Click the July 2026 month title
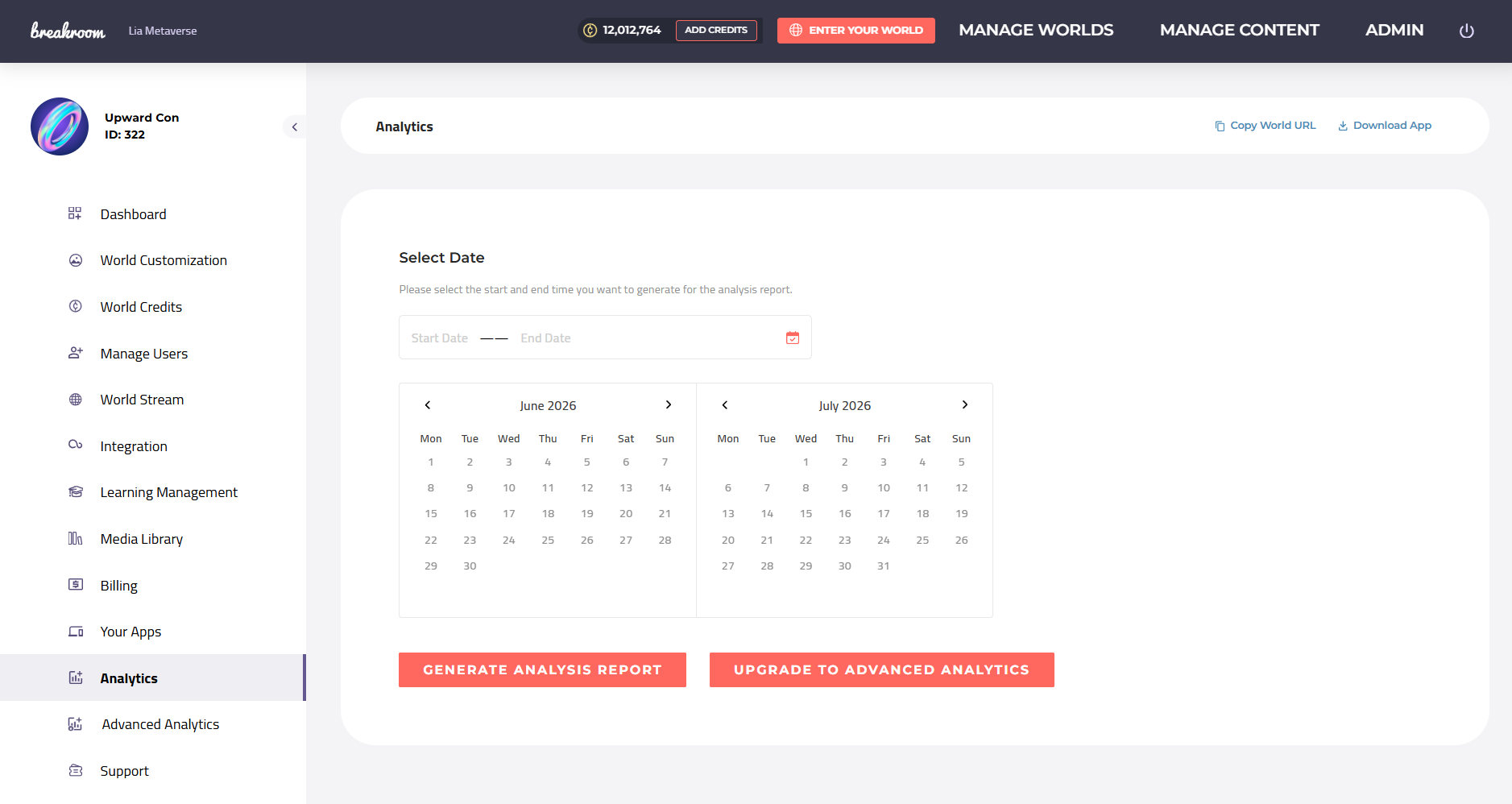 pos(845,406)
